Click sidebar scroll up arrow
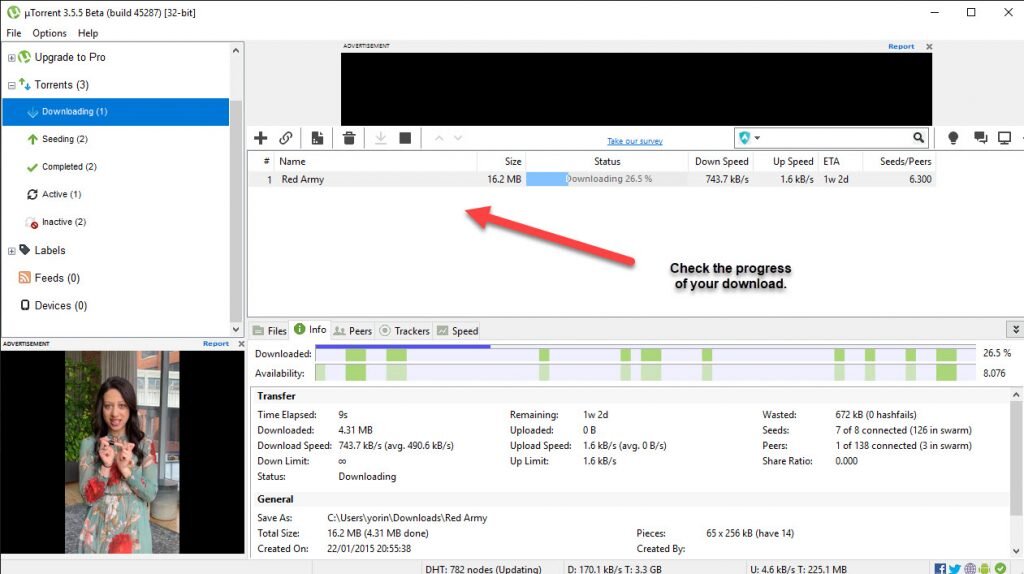The height and width of the screenshot is (574, 1024). coord(236,50)
